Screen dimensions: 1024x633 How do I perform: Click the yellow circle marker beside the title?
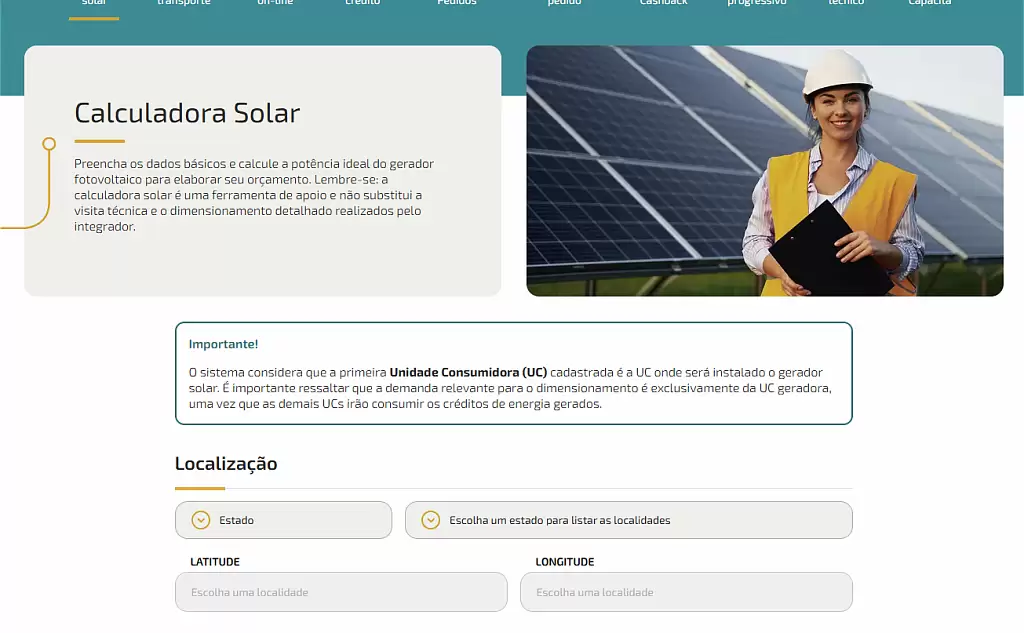[x=49, y=144]
